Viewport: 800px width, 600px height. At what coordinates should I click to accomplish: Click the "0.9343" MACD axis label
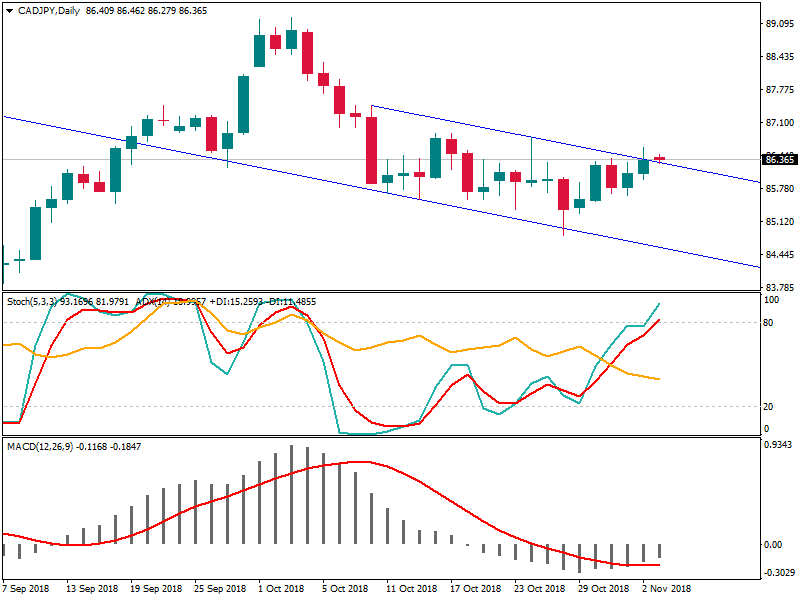[x=779, y=445]
